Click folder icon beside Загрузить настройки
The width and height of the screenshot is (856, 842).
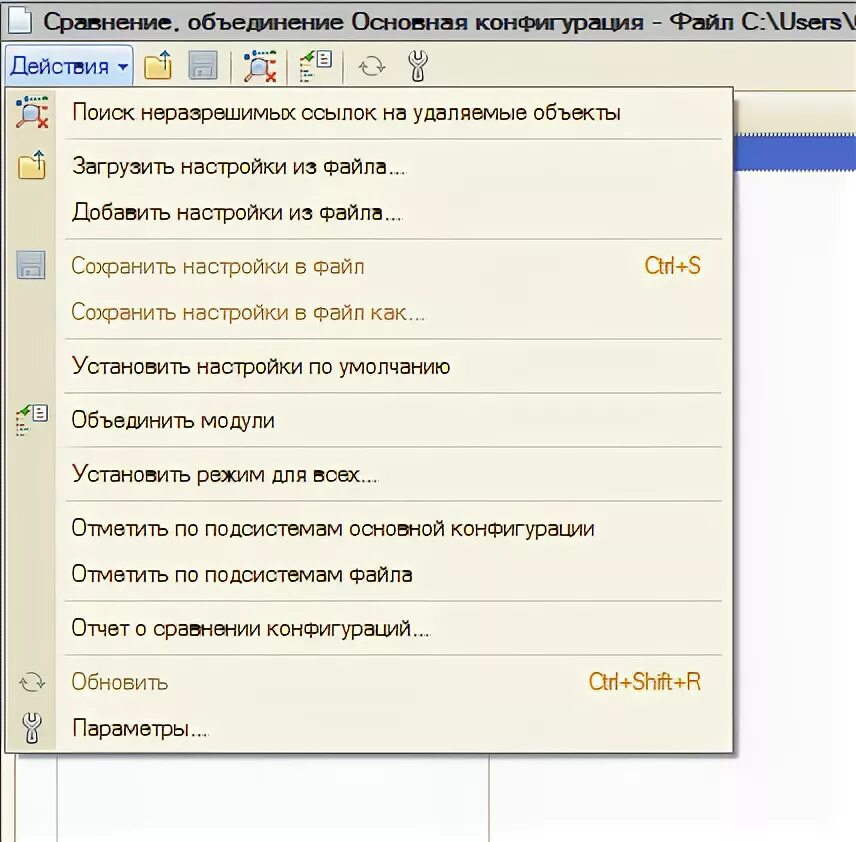[x=32, y=165]
